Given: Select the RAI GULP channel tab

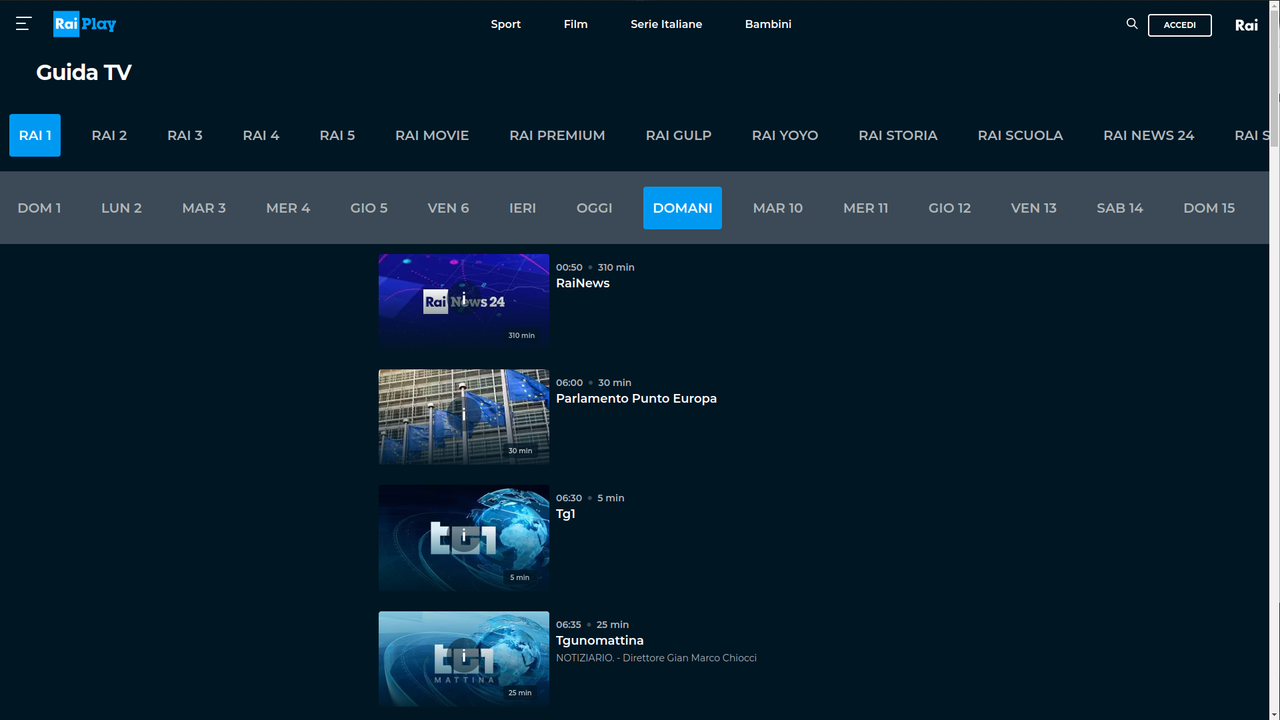Looking at the screenshot, I should pyautogui.click(x=679, y=135).
